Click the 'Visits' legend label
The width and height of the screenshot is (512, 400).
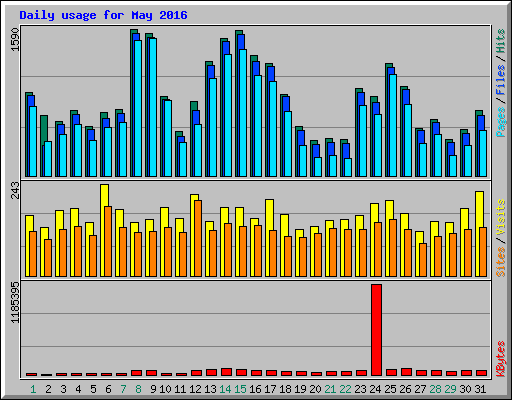[501, 218]
